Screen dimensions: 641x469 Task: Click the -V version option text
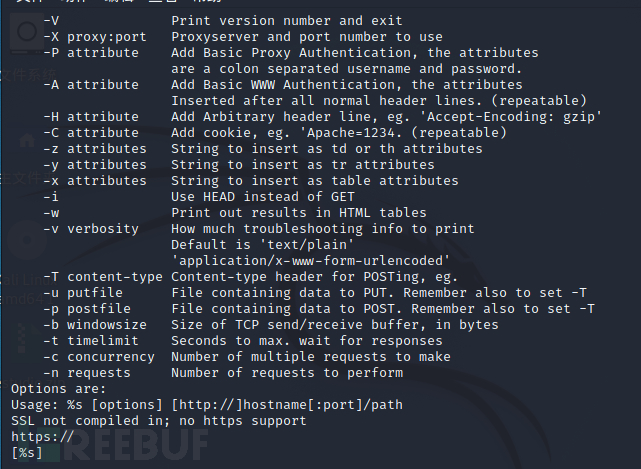51,20
